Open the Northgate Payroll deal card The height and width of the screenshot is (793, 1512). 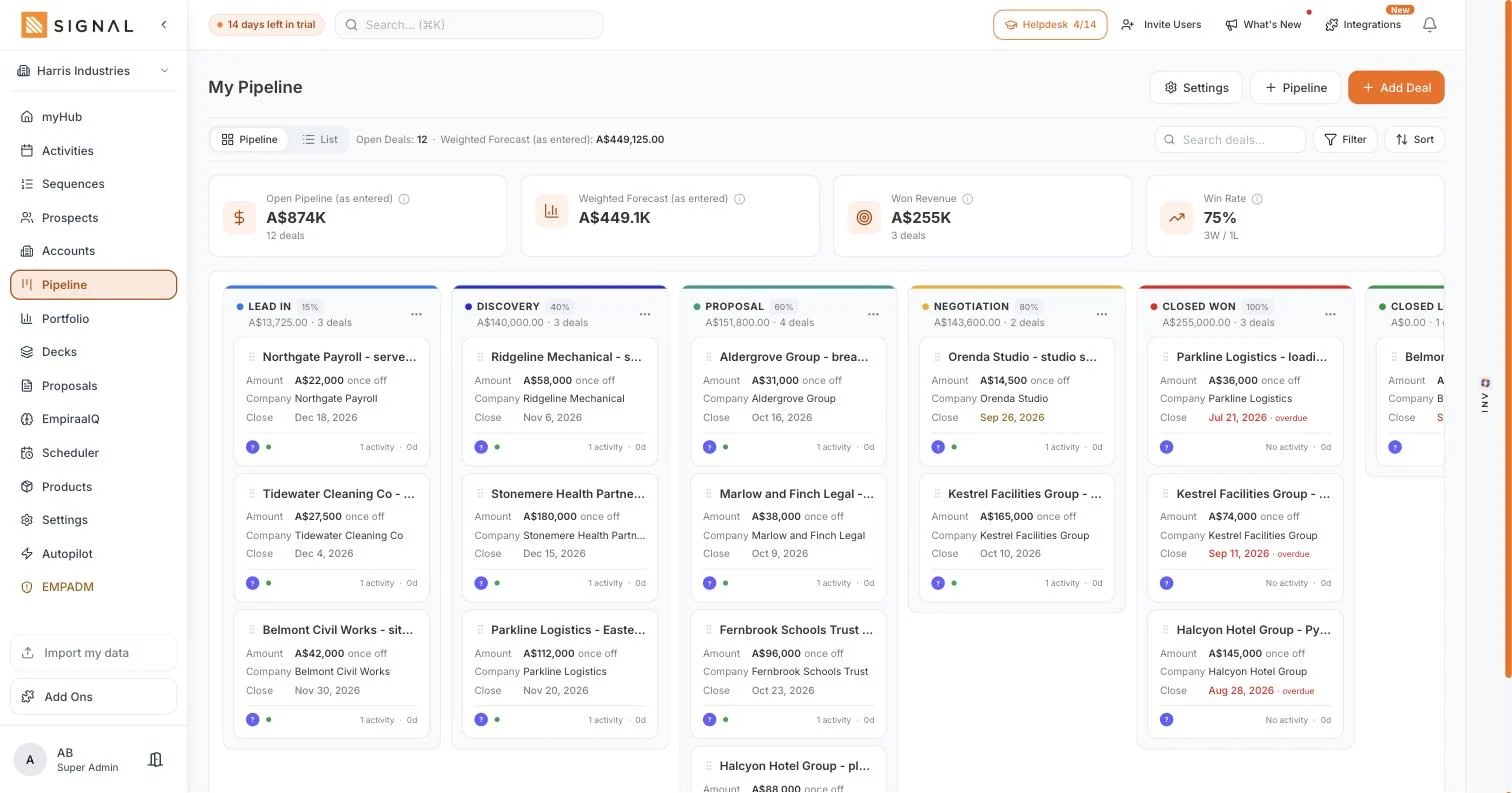click(x=331, y=401)
